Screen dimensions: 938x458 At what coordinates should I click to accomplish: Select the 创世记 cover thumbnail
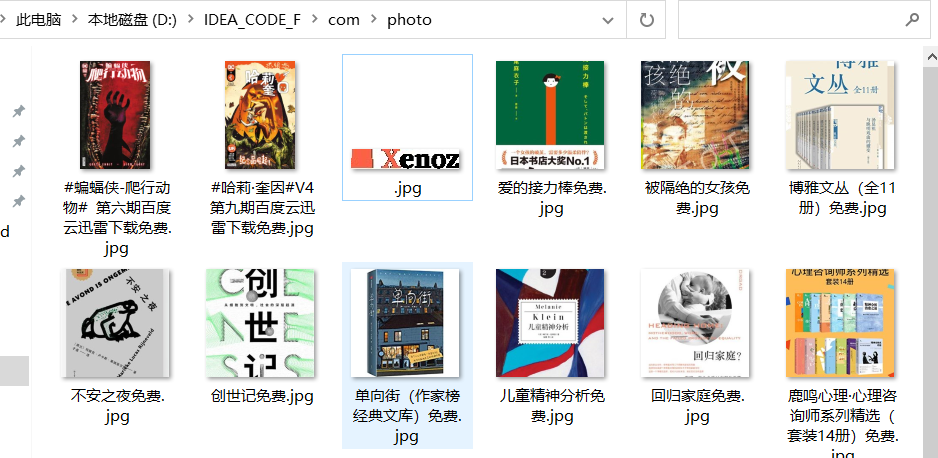(260, 323)
